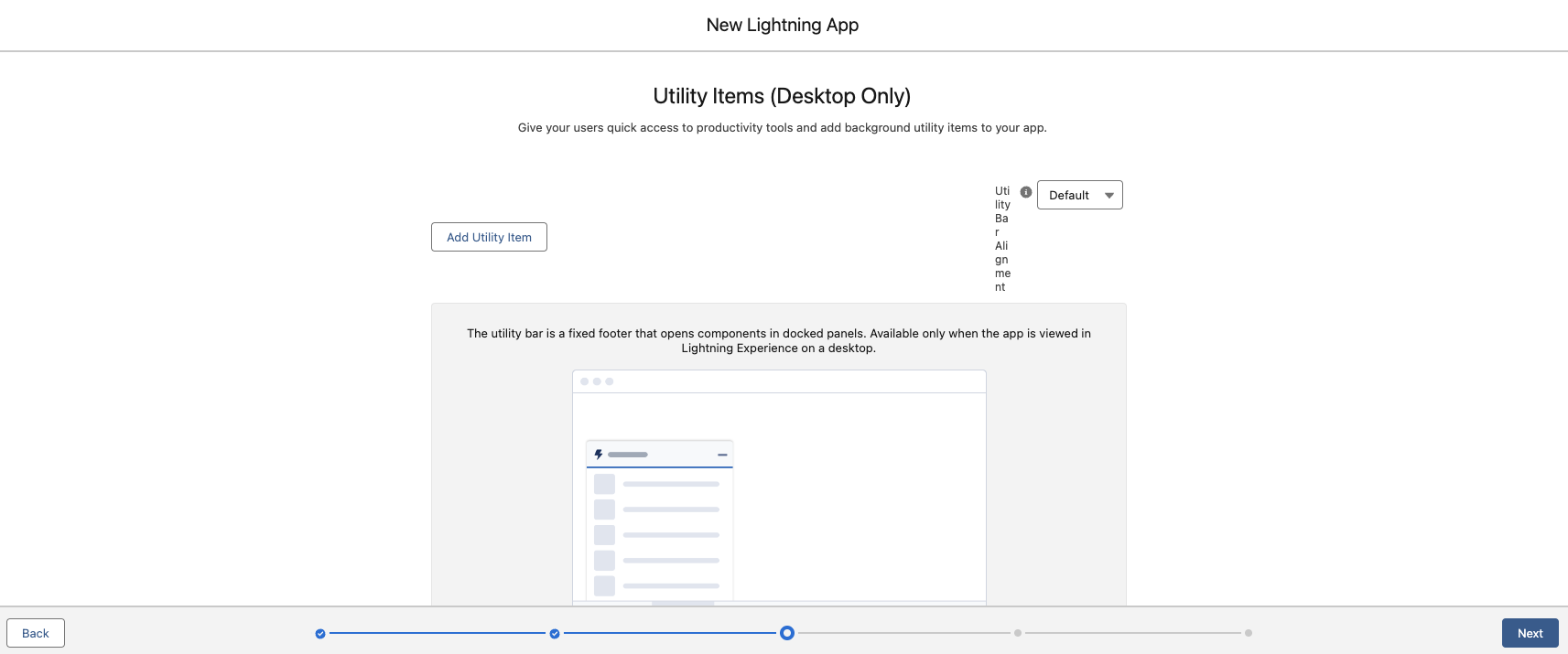The width and height of the screenshot is (1568, 654).
Task: Click the three window dots in the preview illustration
Action: (x=597, y=381)
